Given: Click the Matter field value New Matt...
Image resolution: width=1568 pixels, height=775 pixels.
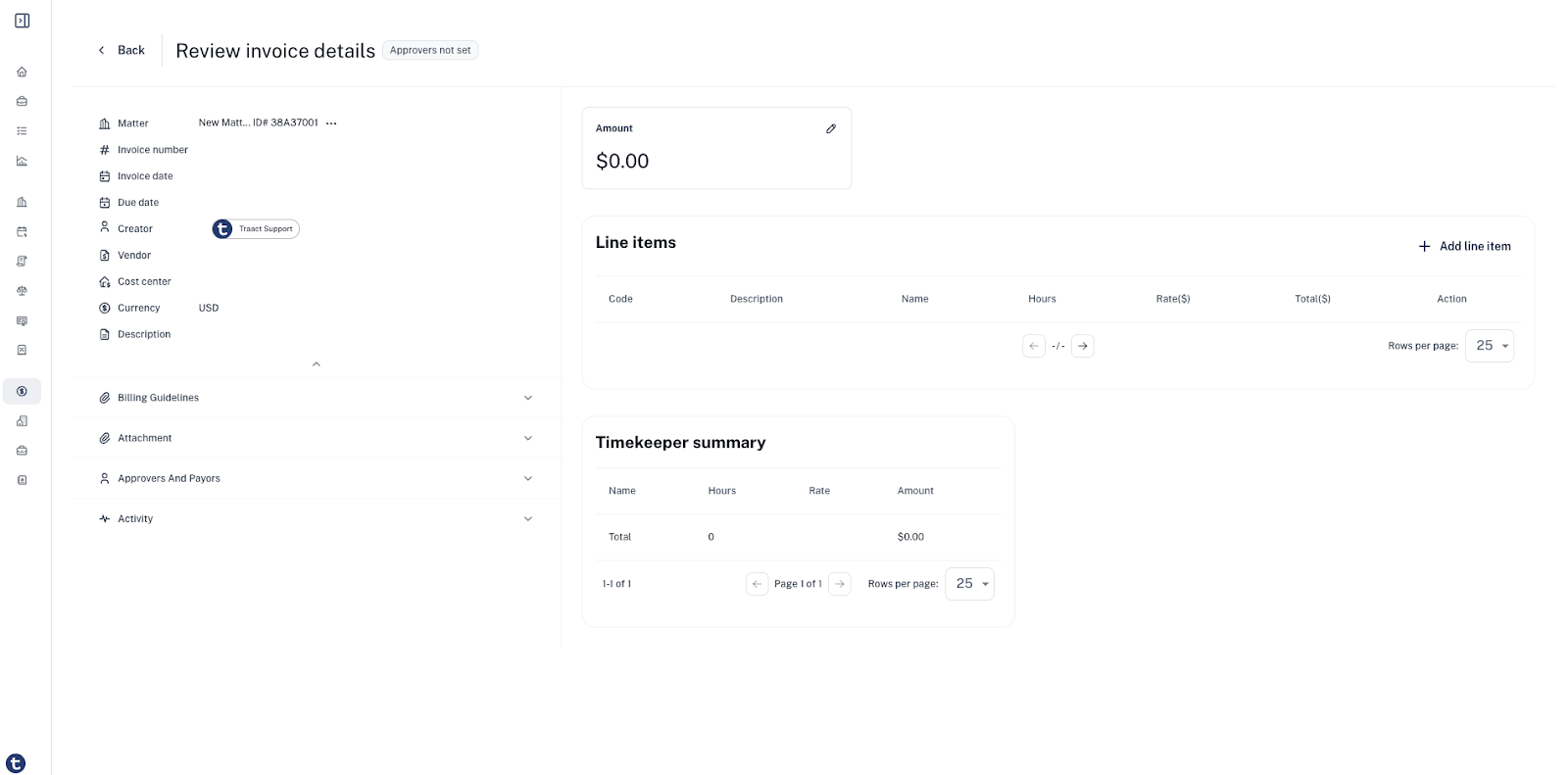Looking at the screenshot, I should [259, 122].
